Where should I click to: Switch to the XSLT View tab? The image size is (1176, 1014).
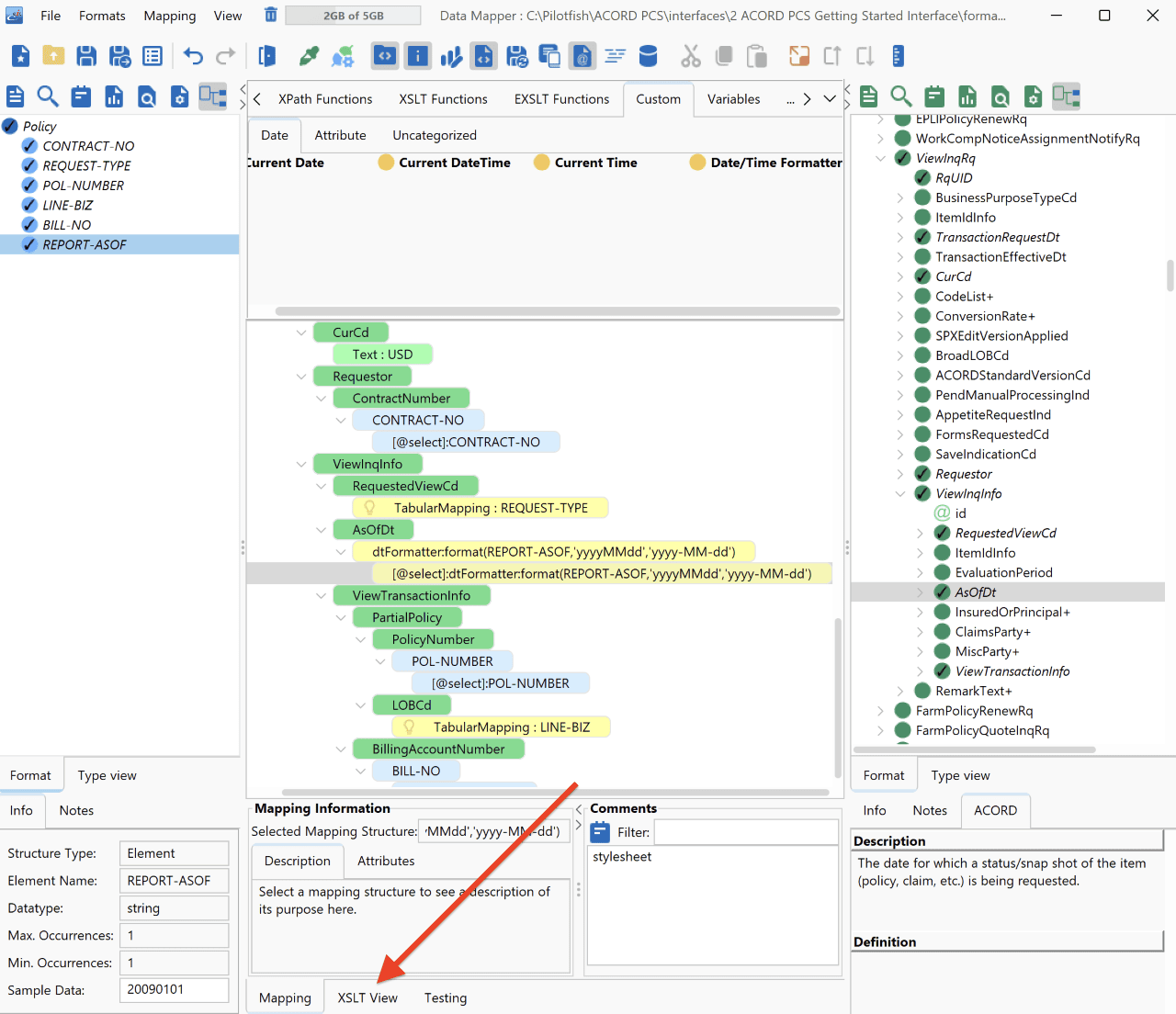coord(367,997)
